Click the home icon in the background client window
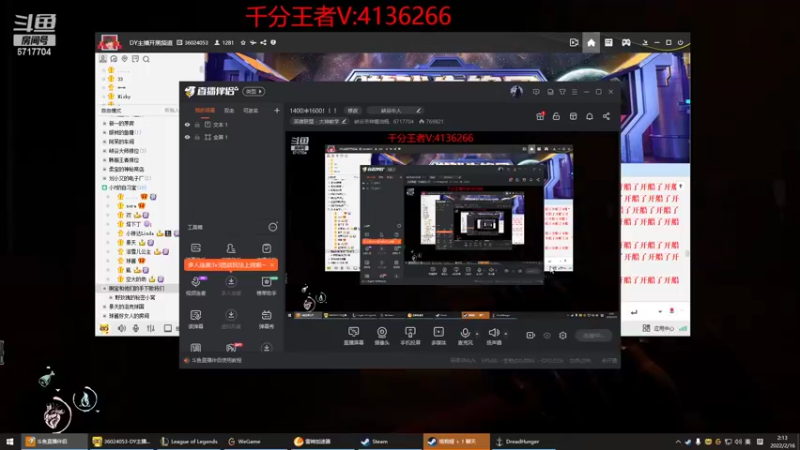 [x=591, y=43]
